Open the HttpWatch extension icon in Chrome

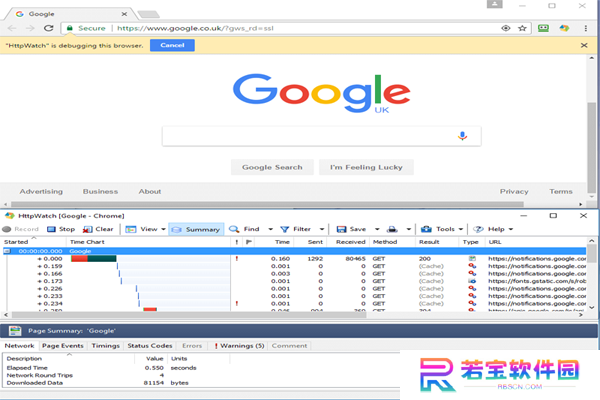click(x=564, y=28)
